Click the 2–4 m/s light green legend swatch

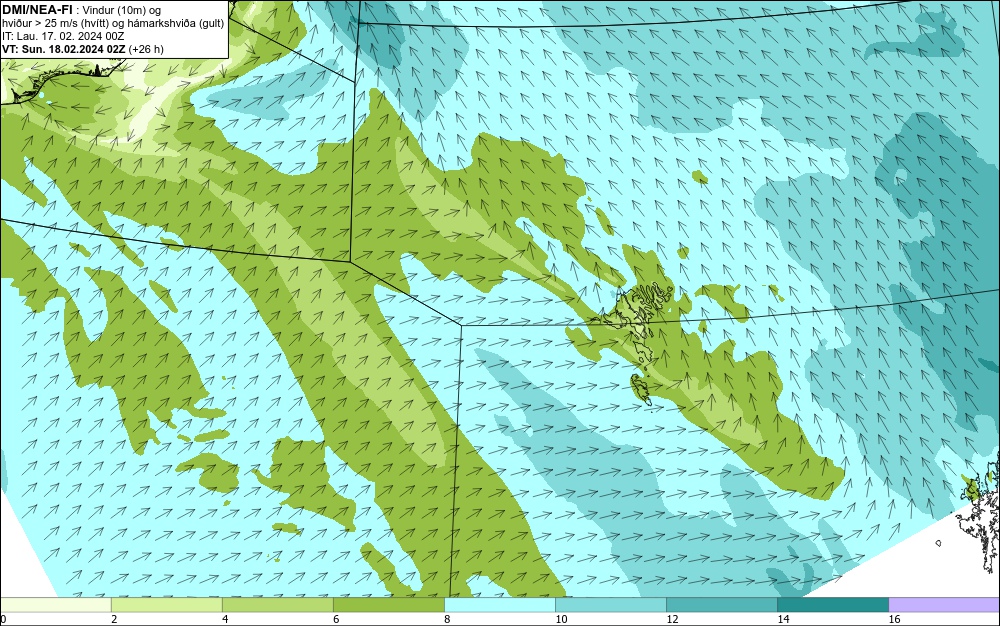166,604
